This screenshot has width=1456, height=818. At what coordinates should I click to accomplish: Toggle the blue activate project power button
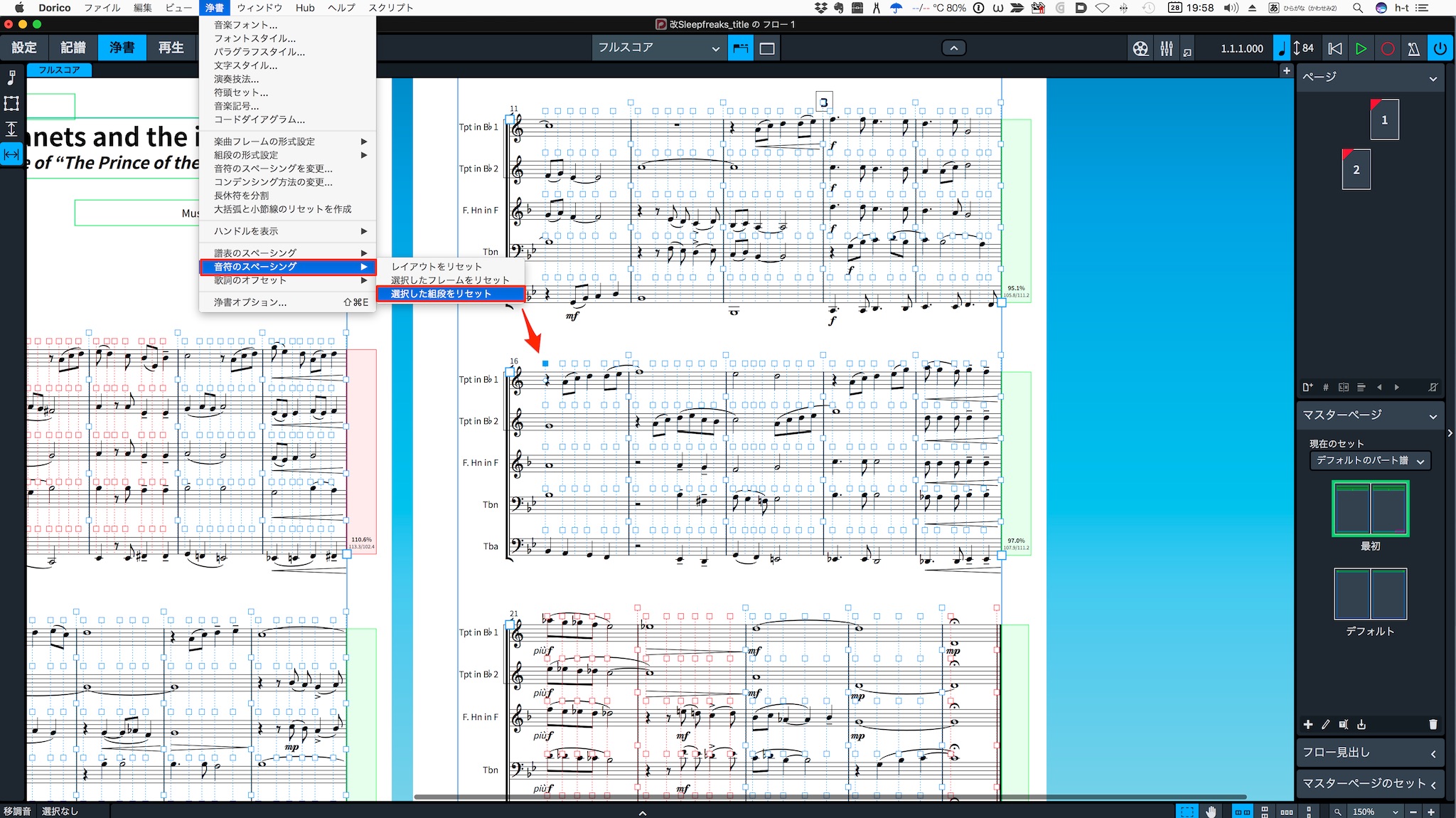[x=1440, y=48]
